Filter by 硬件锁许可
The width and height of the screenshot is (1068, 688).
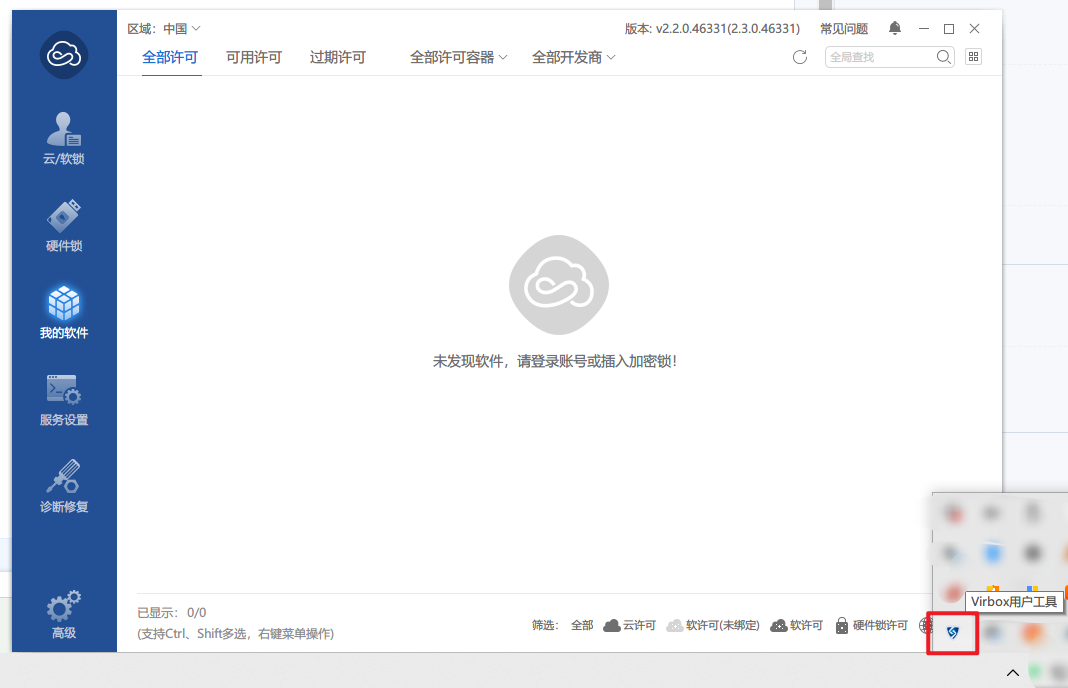872,625
